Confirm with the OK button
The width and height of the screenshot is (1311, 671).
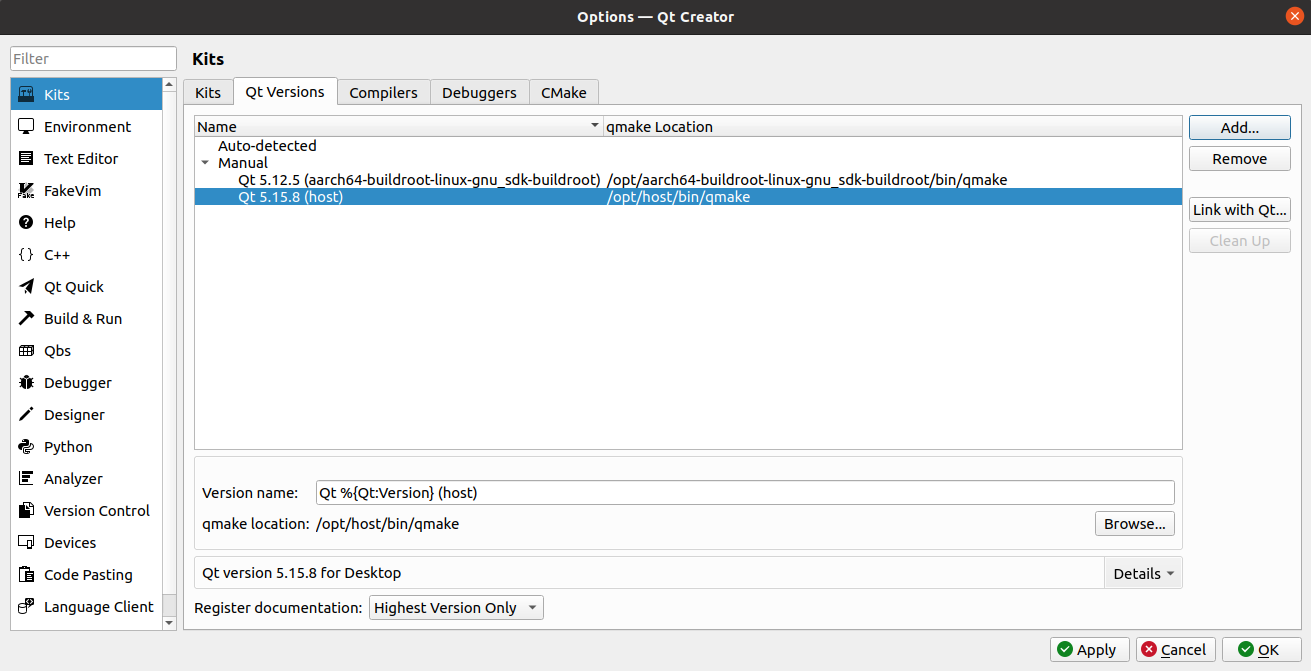(1262, 649)
